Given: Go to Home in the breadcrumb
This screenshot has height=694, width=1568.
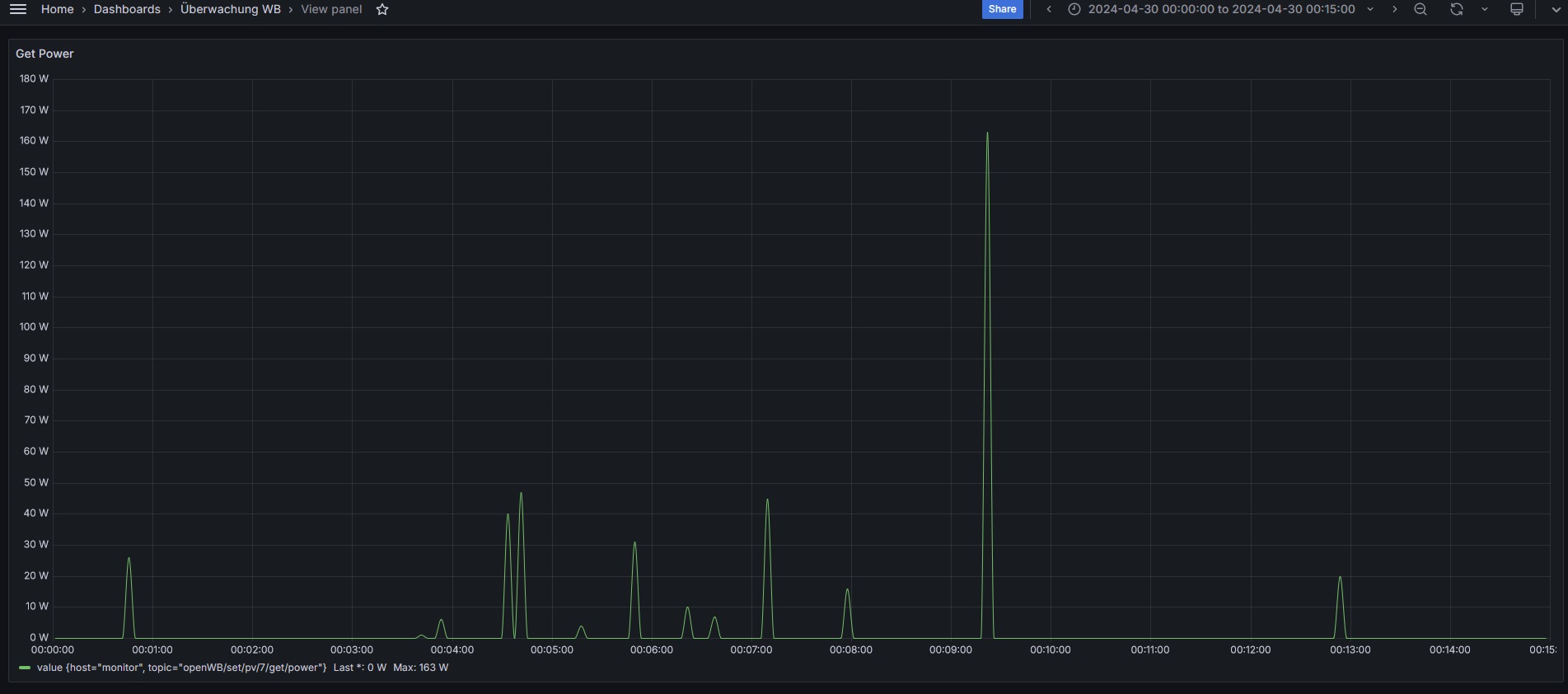Looking at the screenshot, I should [57, 9].
